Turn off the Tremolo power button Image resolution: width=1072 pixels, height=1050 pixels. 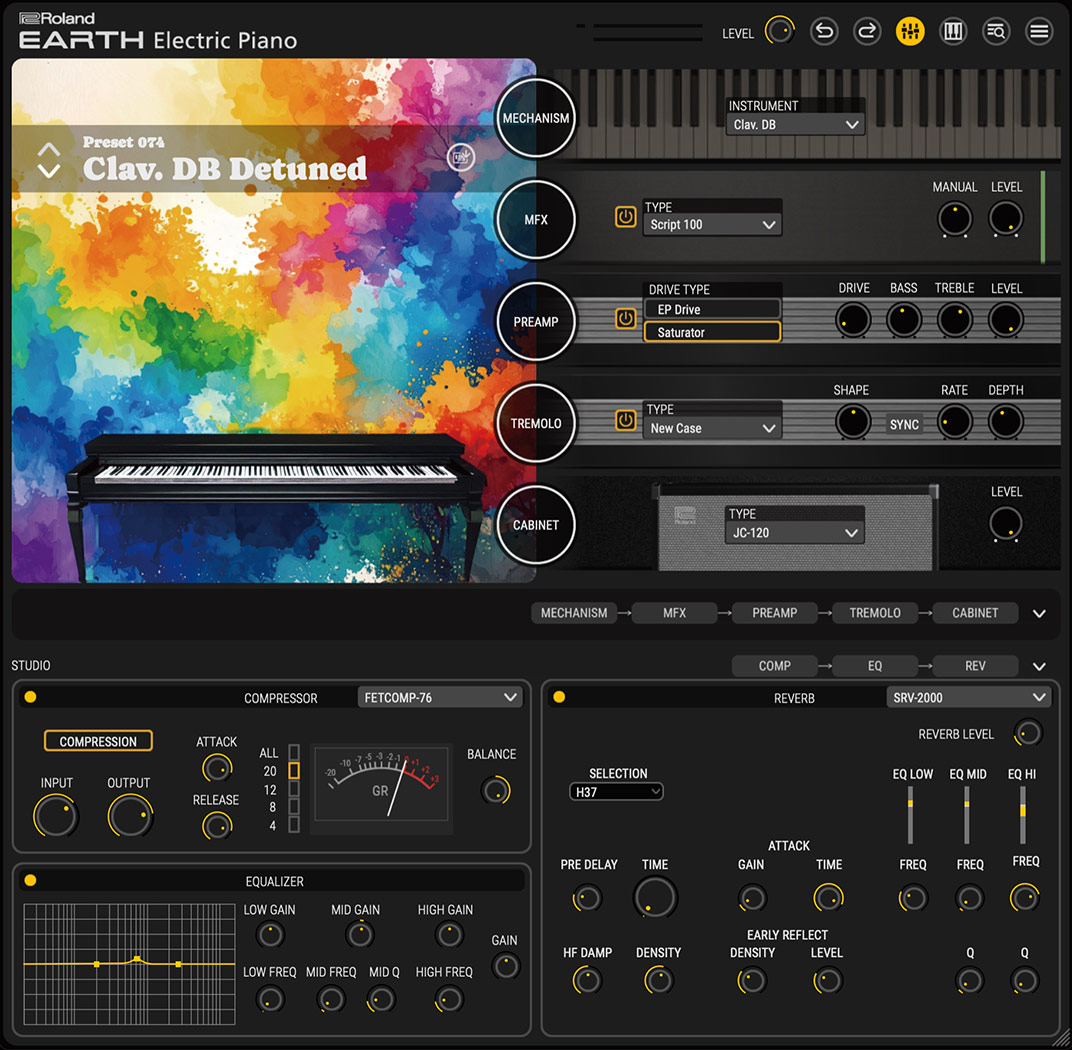(x=625, y=421)
